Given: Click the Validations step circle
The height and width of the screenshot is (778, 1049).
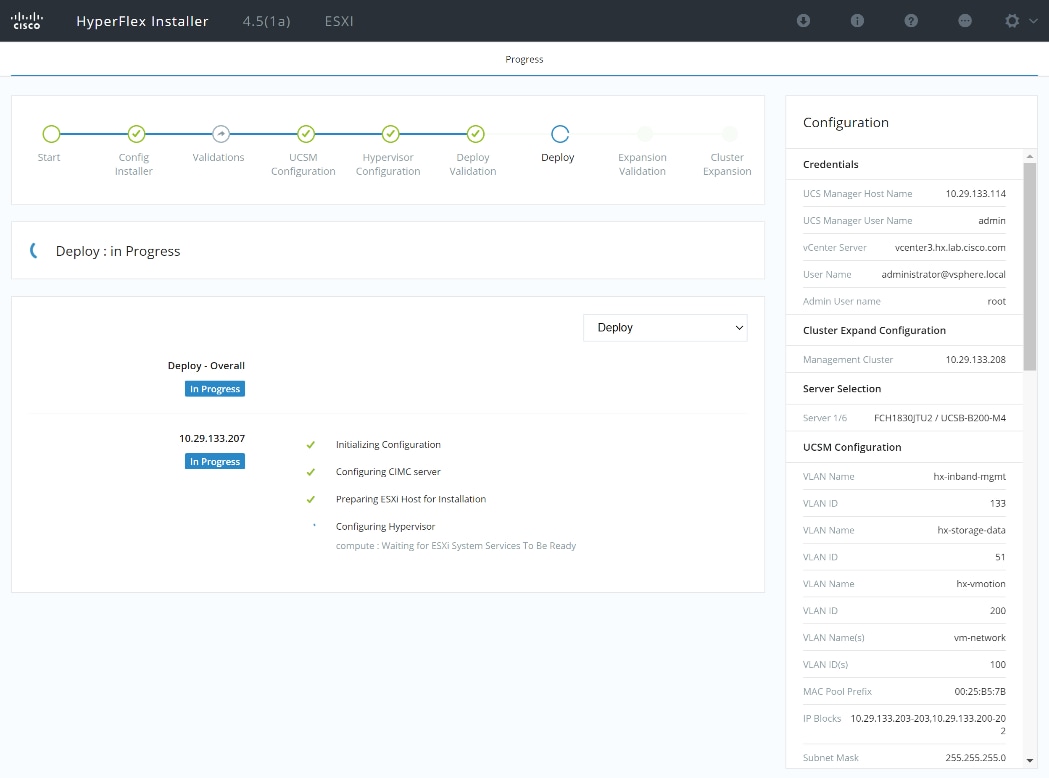Looking at the screenshot, I should [221, 134].
